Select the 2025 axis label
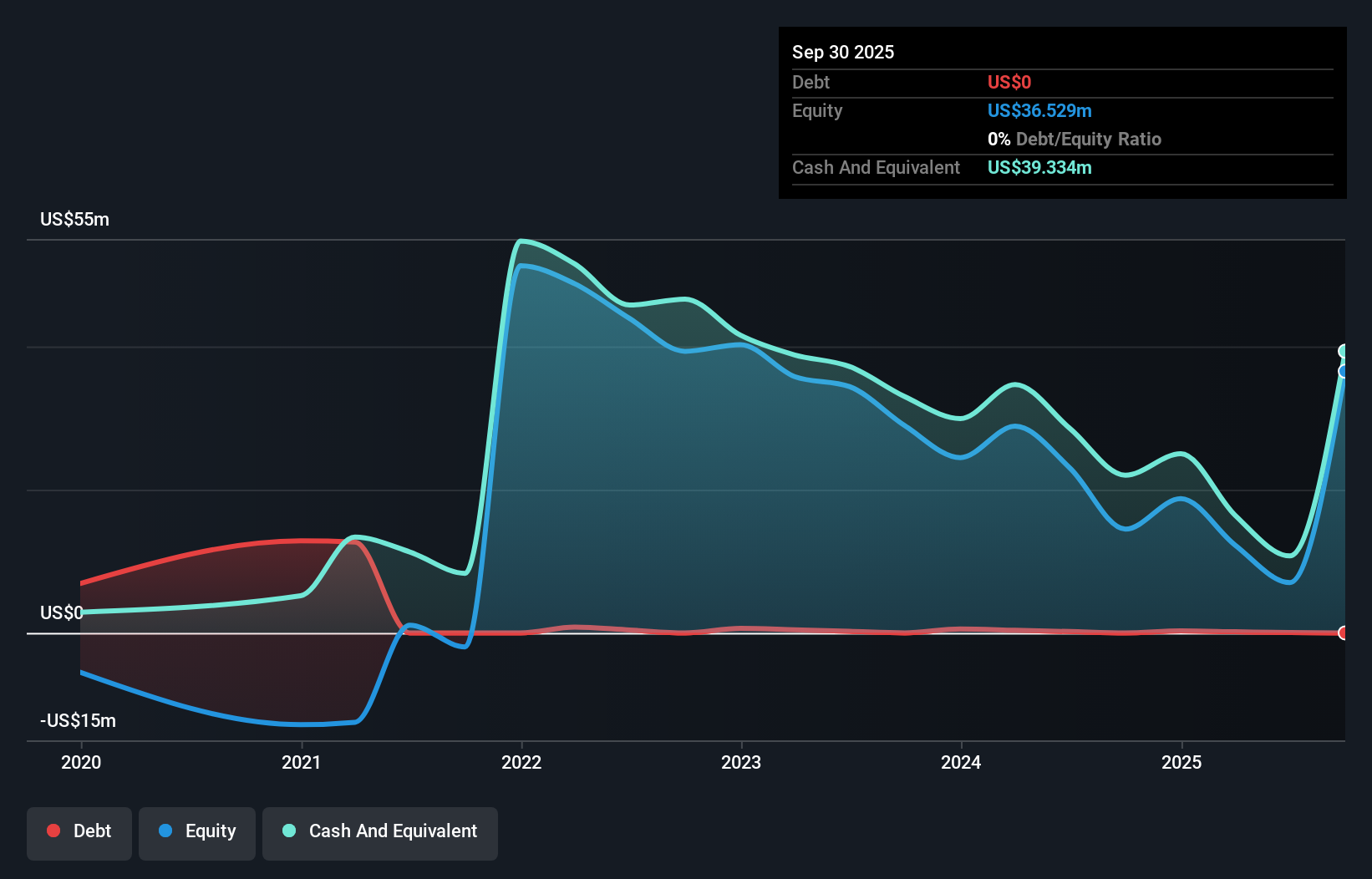This screenshot has height=879, width=1372. [x=1183, y=762]
